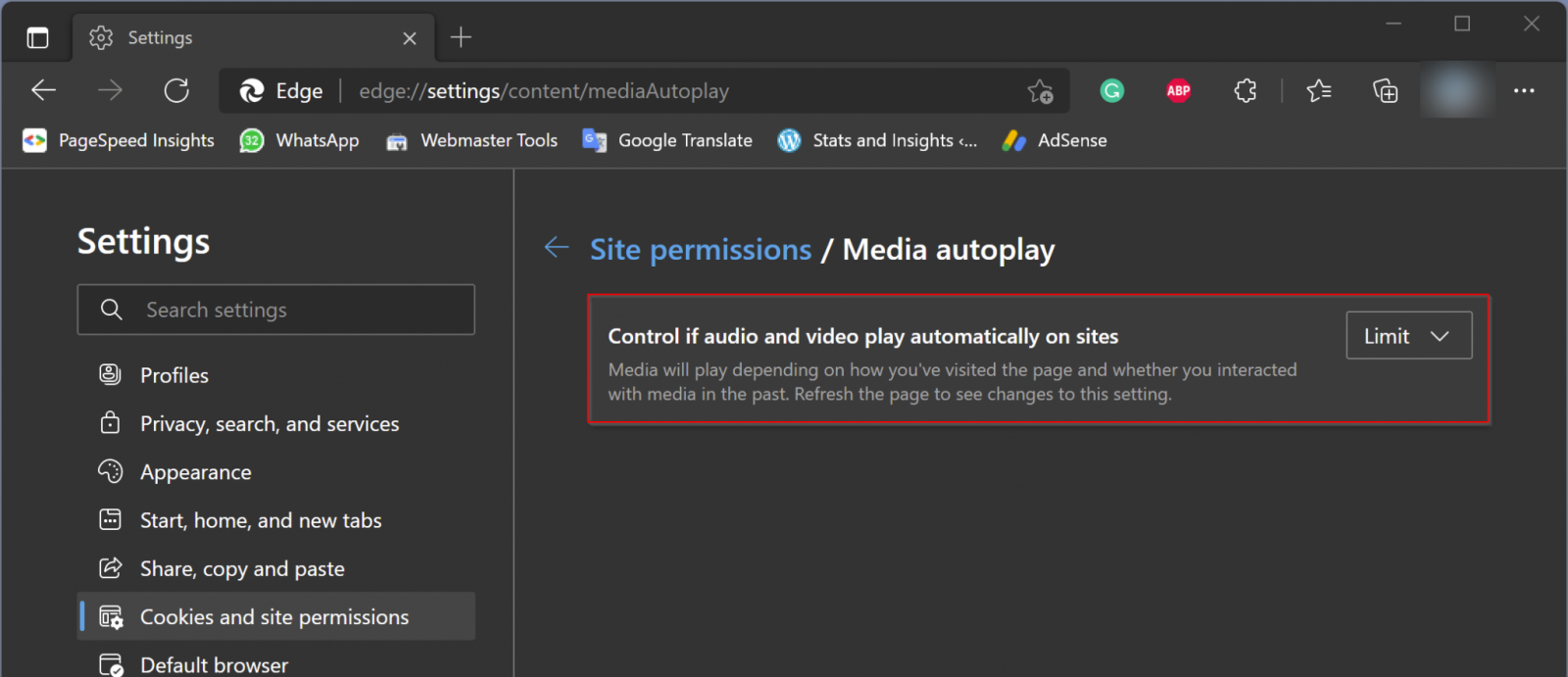Add this page to favorites star icon
This screenshot has width=1568, height=677.
(1040, 91)
